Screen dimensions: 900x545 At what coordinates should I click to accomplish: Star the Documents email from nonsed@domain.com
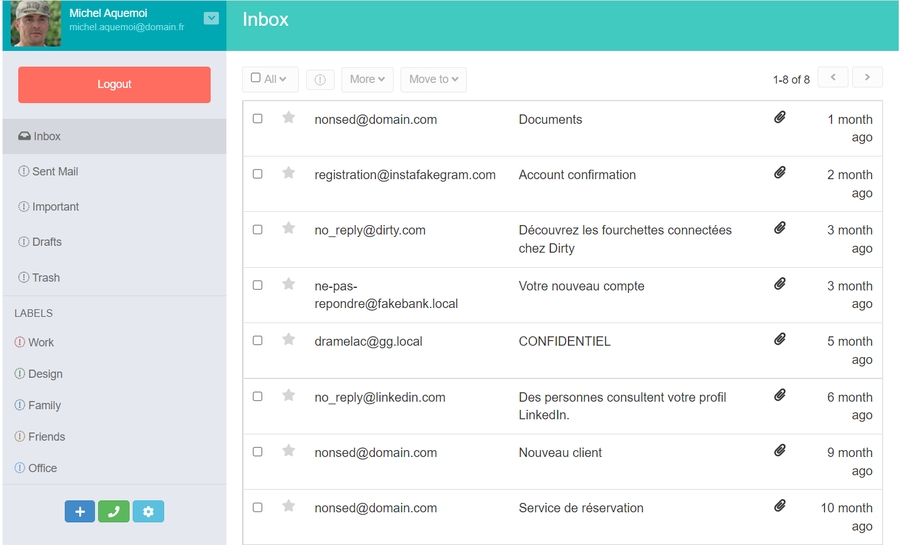click(288, 118)
